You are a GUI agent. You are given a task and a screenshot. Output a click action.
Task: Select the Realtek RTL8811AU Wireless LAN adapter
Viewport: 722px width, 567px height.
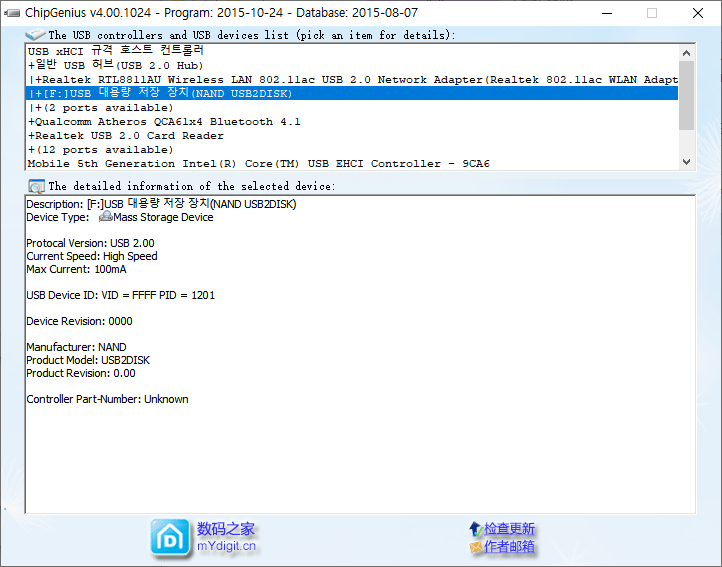click(x=352, y=79)
